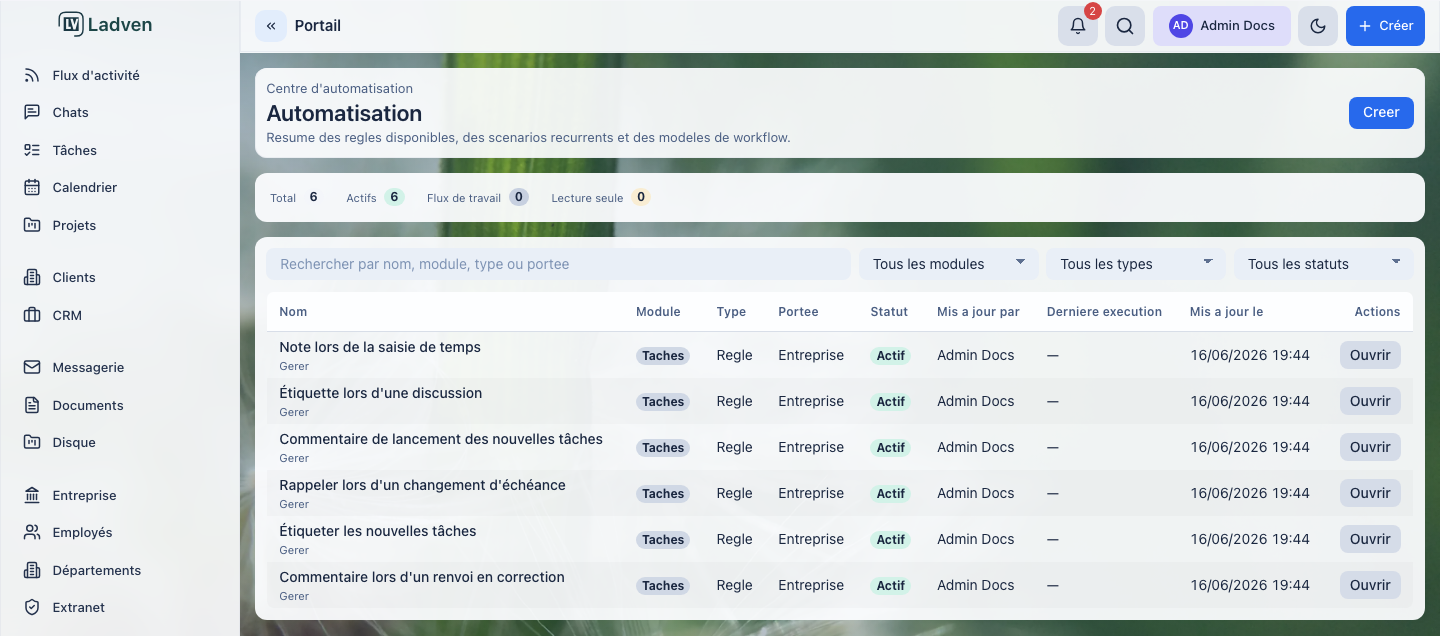This screenshot has width=1440, height=636.
Task: Click the Creer button in Automatisation header
Action: click(x=1381, y=113)
